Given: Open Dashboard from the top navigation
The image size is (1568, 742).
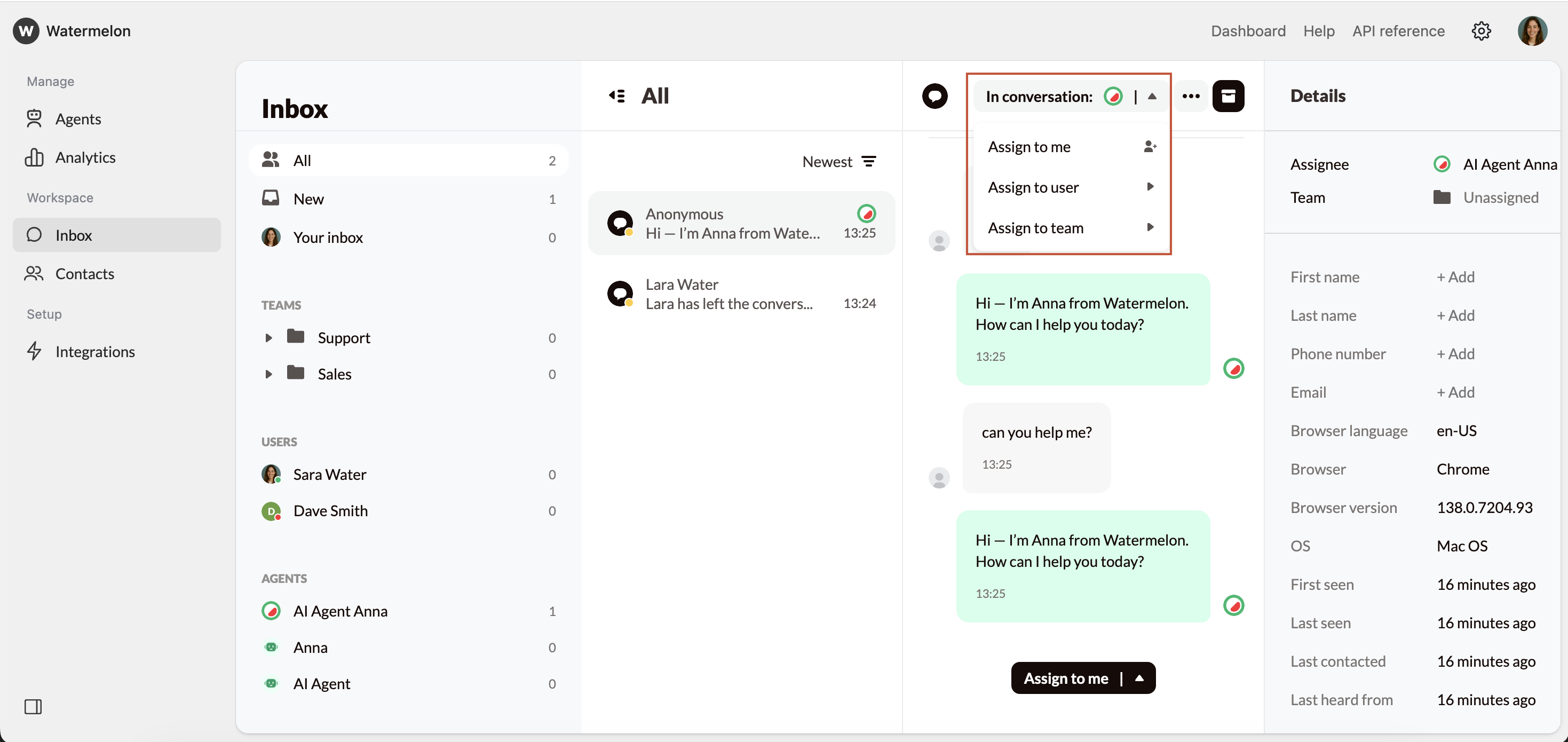Looking at the screenshot, I should pos(1248,31).
